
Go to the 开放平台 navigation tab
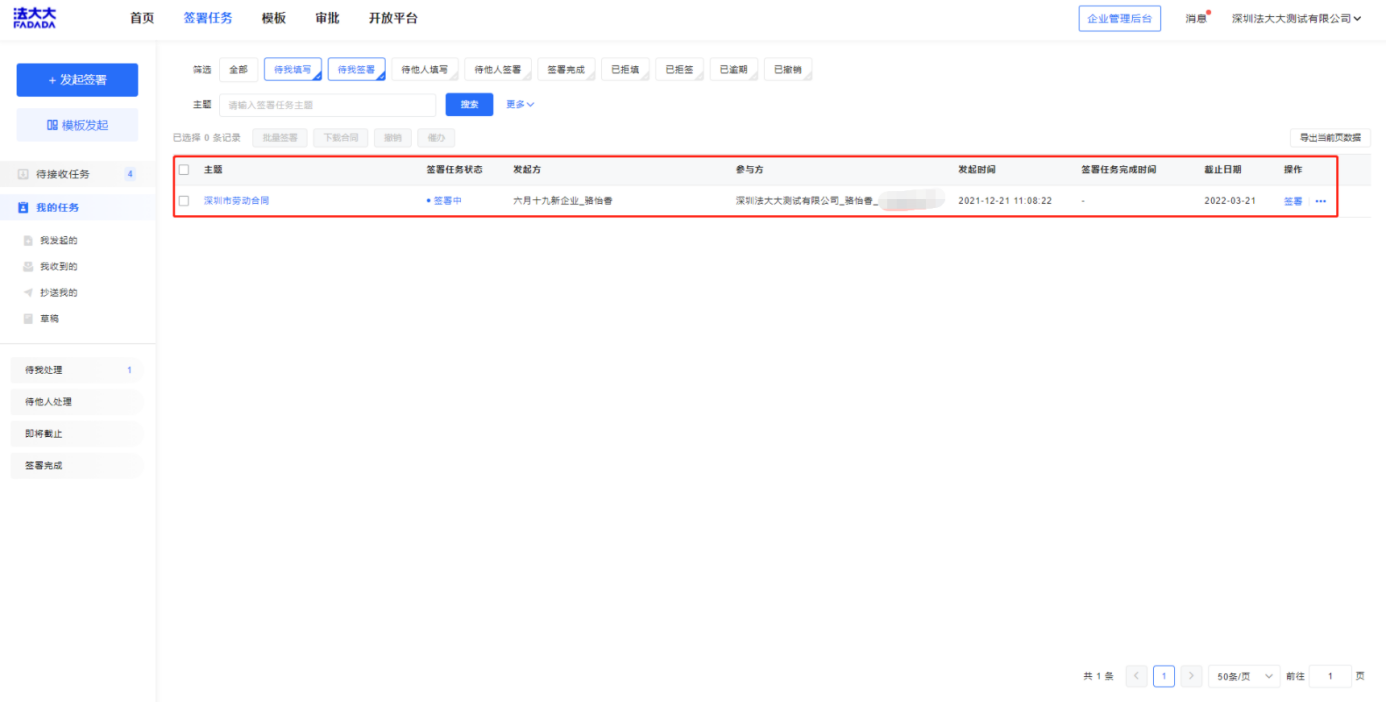[x=393, y=19]
